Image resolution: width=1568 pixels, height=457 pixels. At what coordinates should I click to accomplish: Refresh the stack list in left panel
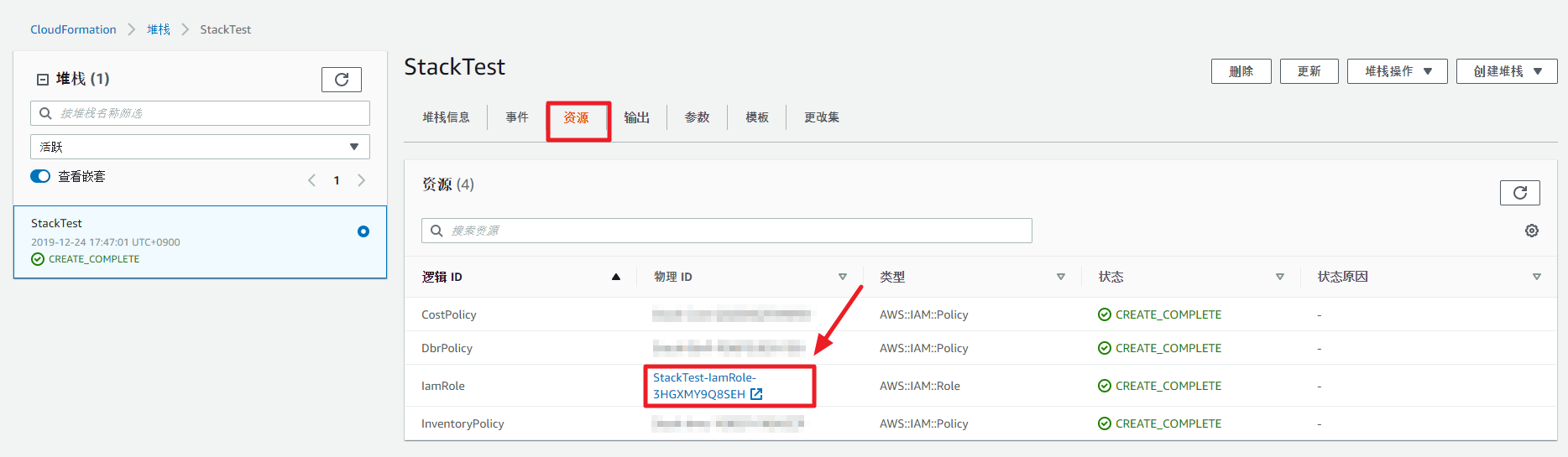341,80
